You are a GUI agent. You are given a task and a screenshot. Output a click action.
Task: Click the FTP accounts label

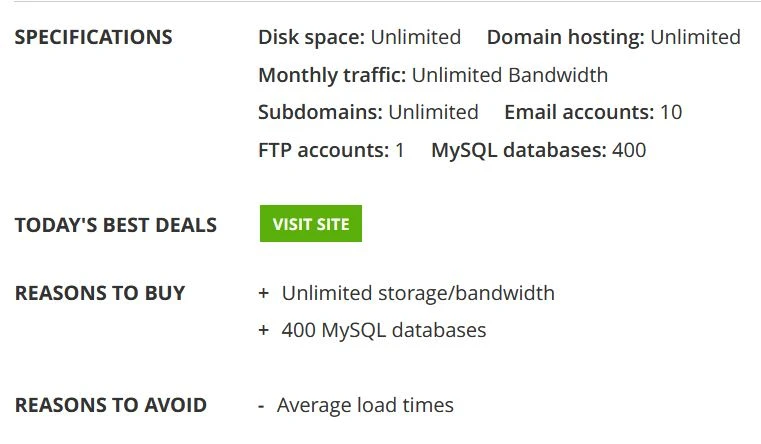pyautogui.click(x=324, y=150)
